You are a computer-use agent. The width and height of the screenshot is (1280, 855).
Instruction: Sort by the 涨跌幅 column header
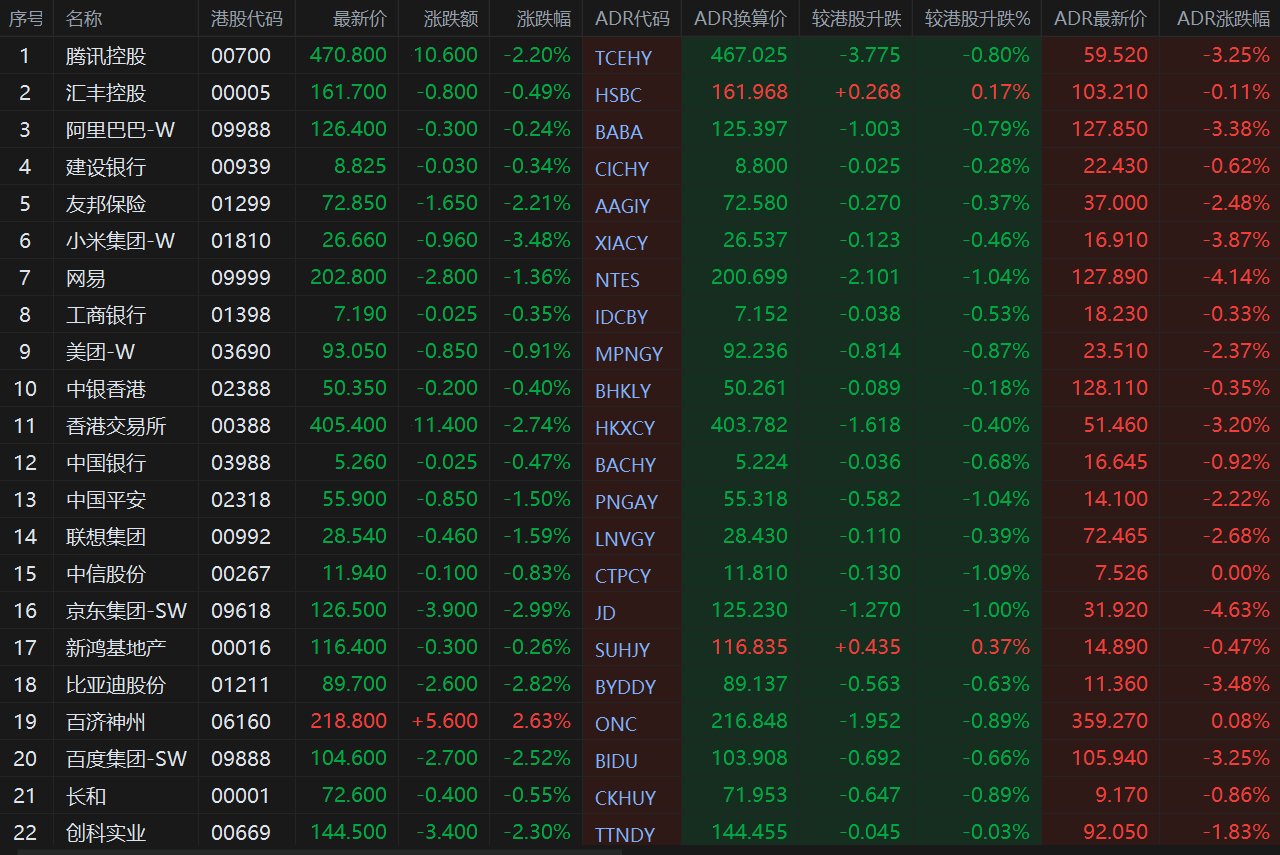coord(544,18)
